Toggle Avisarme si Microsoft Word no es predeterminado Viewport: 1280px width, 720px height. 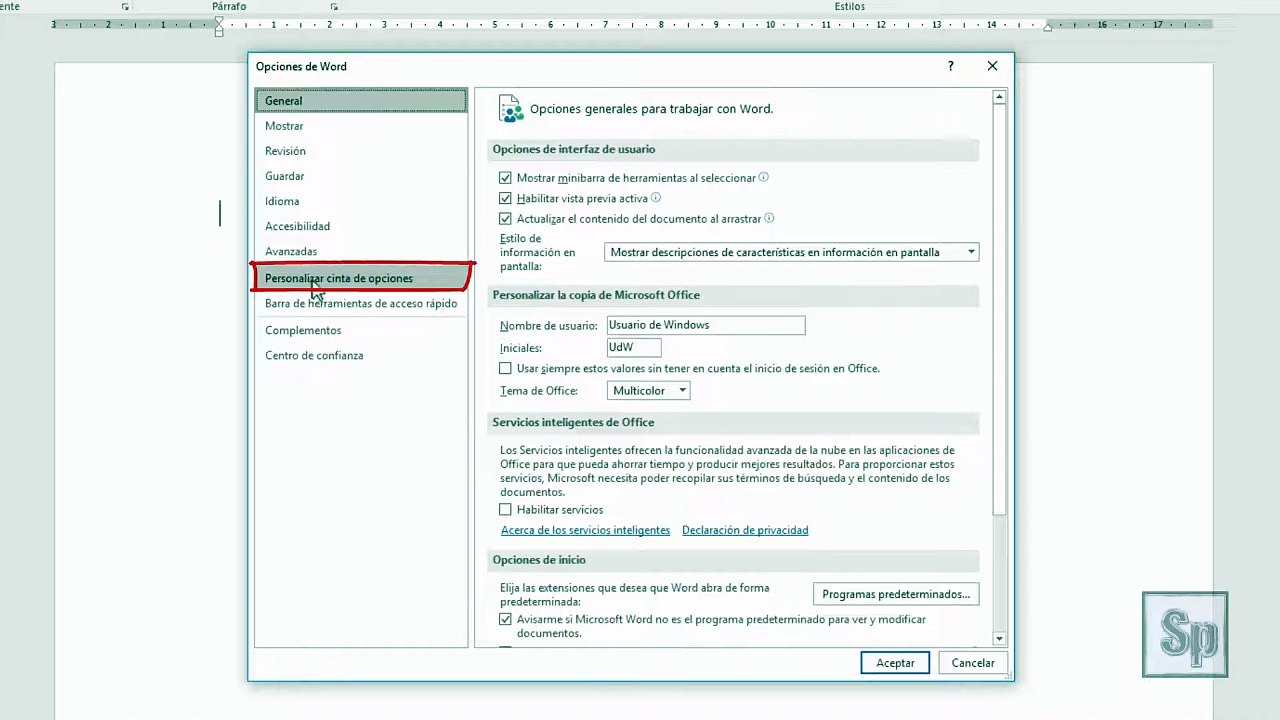pos(505,620)
